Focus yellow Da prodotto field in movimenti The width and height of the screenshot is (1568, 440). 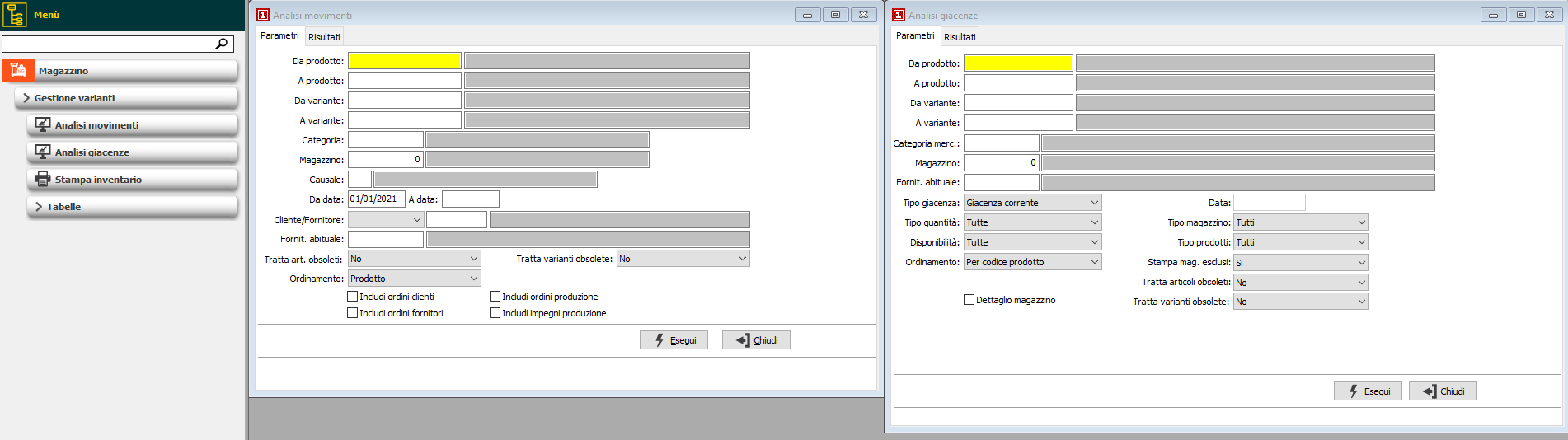pos(405,61)
